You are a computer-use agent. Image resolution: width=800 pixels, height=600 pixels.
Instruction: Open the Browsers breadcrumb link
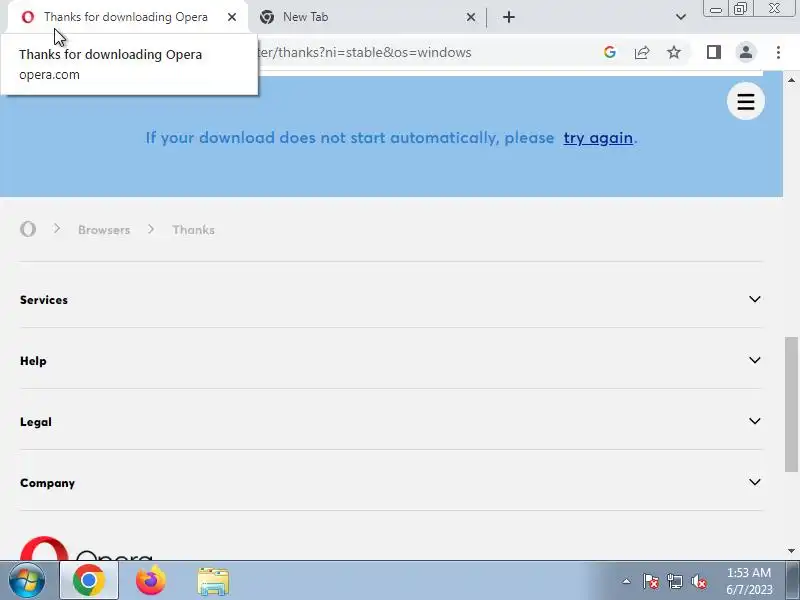pyautogui.click(x=104, y=230)
